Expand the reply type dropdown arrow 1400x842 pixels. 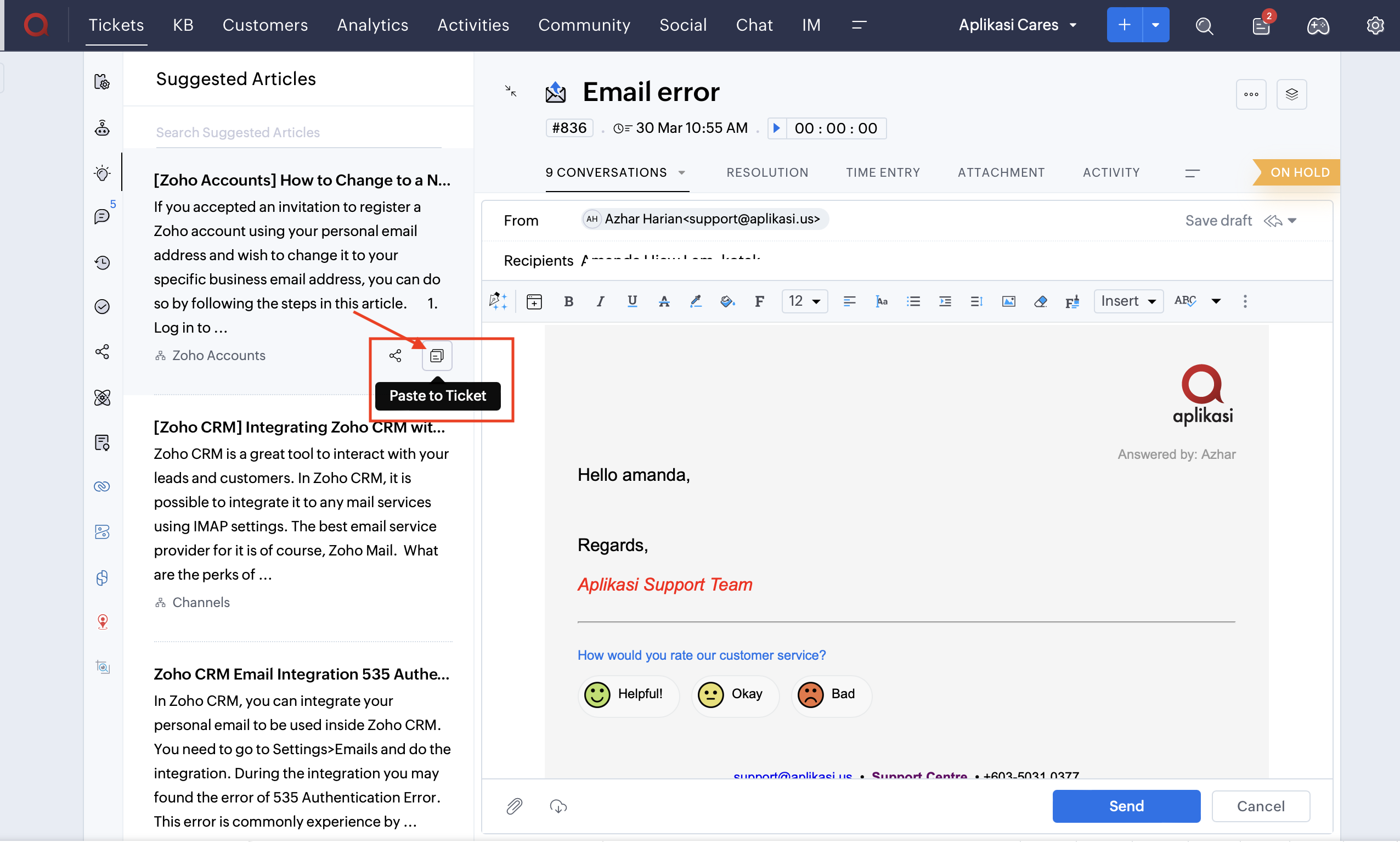pos(1292,221)
